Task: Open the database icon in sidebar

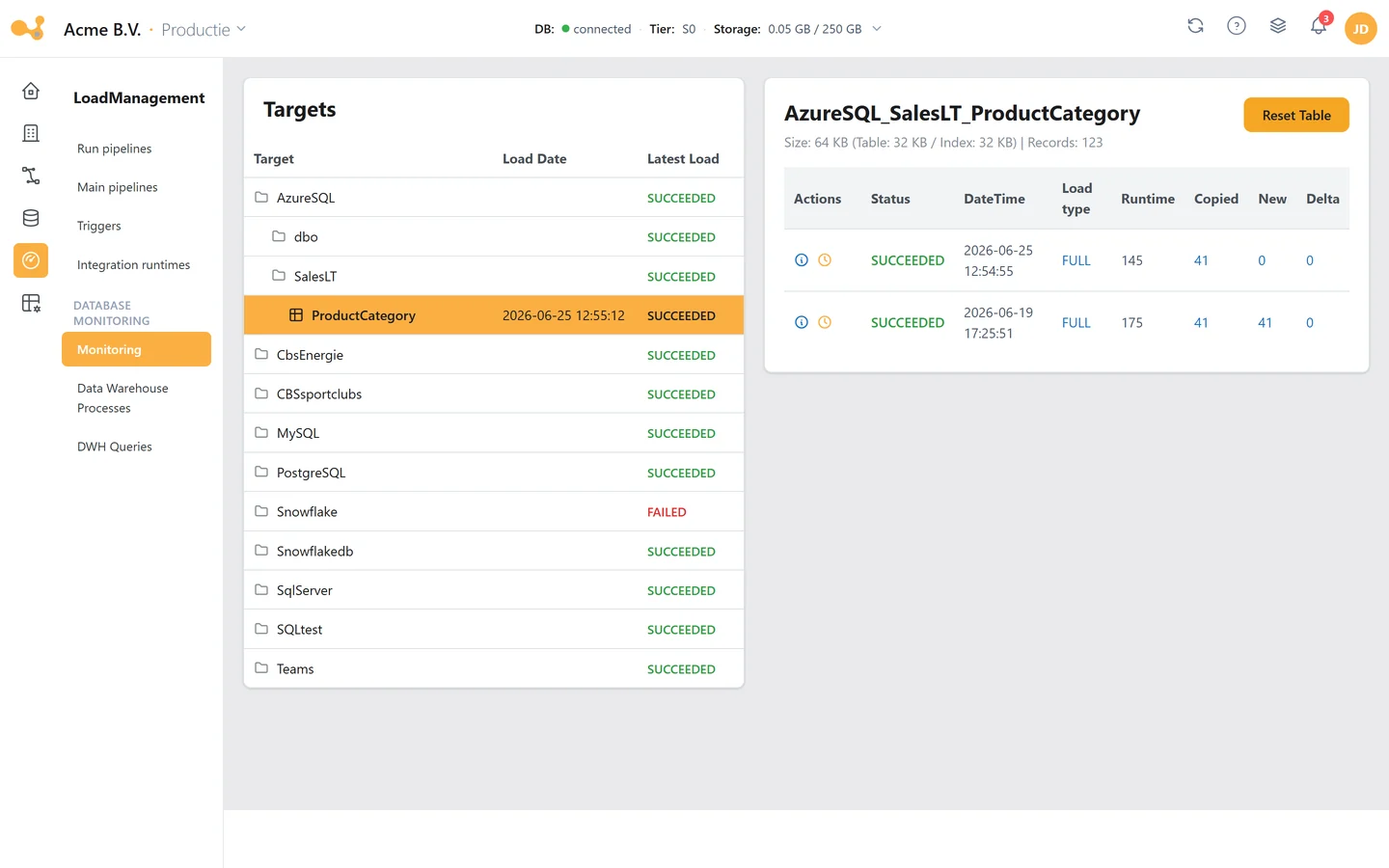Action: coord(31,218)
